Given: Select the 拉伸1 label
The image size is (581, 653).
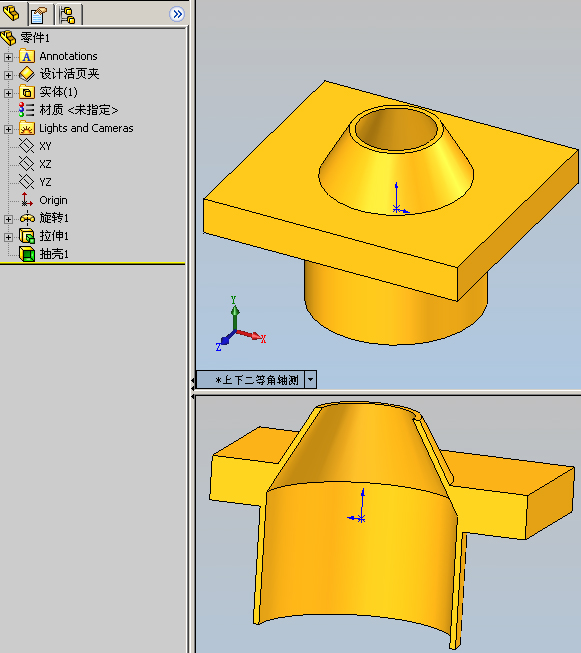Looking at the screenshot, I should [x=54, y=236].
